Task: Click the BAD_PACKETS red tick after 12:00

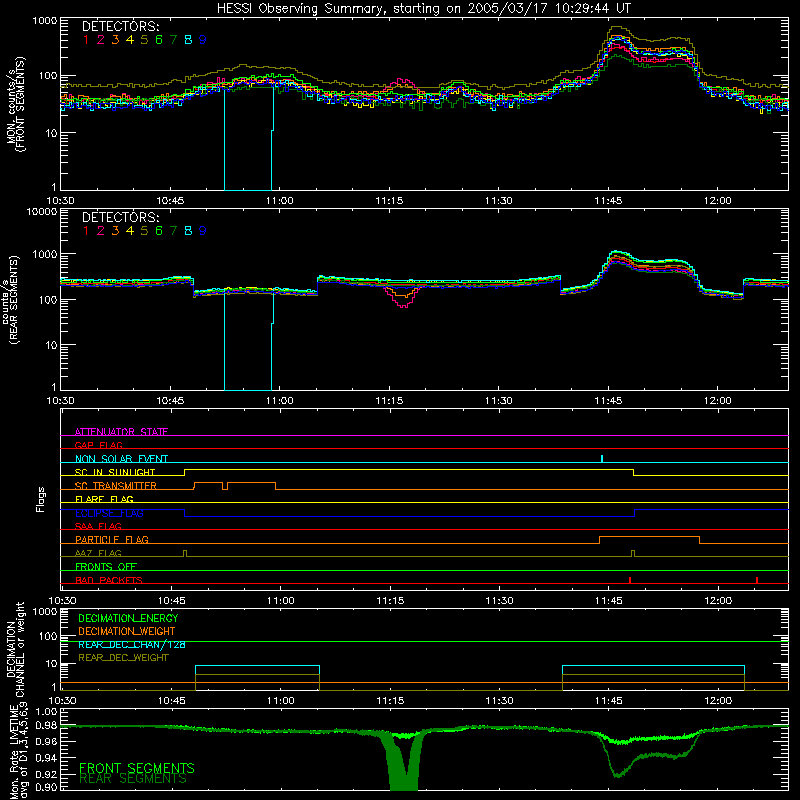Action: [x=757, y=580]
